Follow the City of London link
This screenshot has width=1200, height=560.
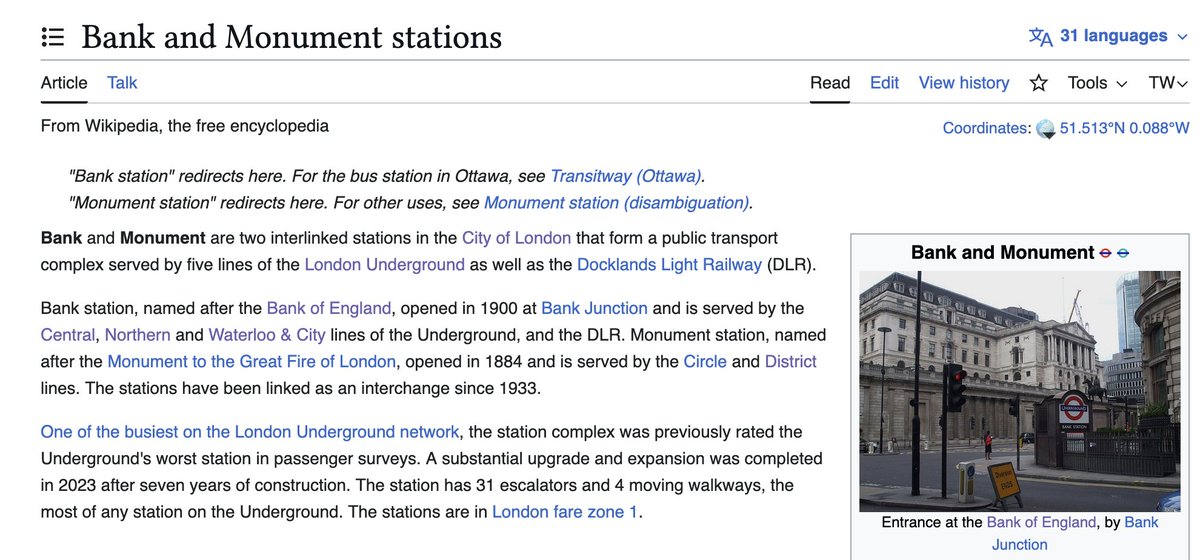(x=516, y=238)
